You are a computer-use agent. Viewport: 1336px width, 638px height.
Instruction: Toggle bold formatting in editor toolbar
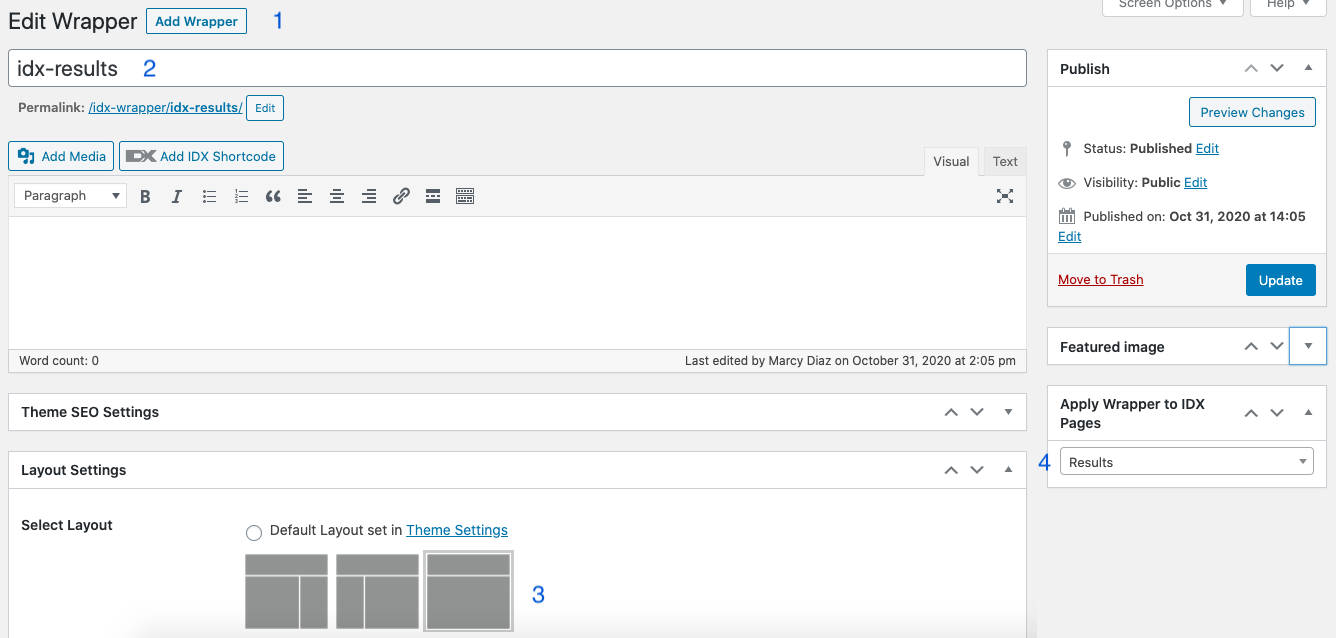pyautogui.click(x=145, y=196)
